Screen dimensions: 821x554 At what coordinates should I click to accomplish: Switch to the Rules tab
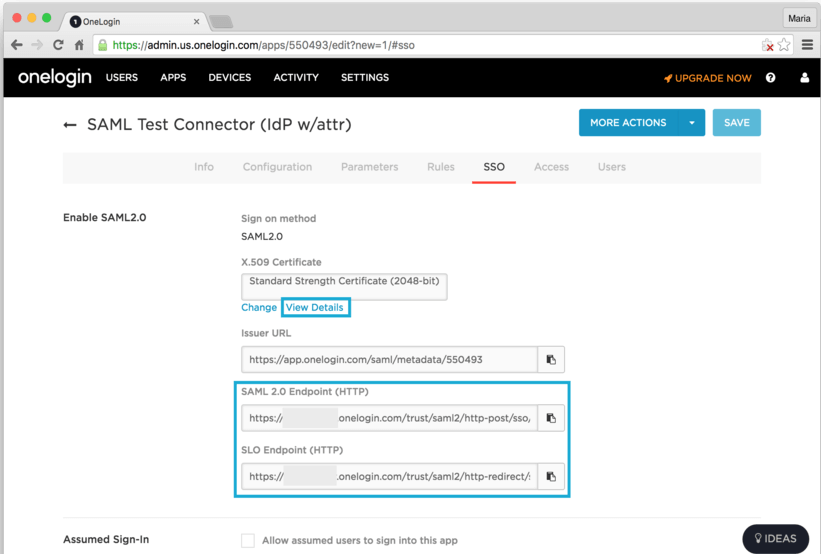coord(441,167)
